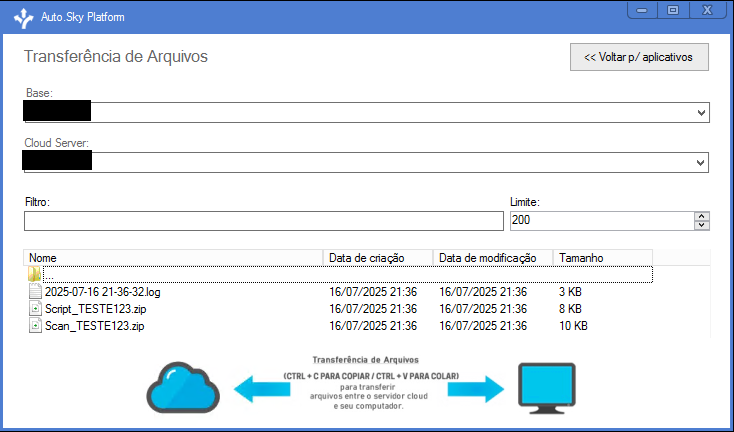Click creation date of Script_TESTE123.zip
This screenshot has height=432, width=734.
point(373,309)
